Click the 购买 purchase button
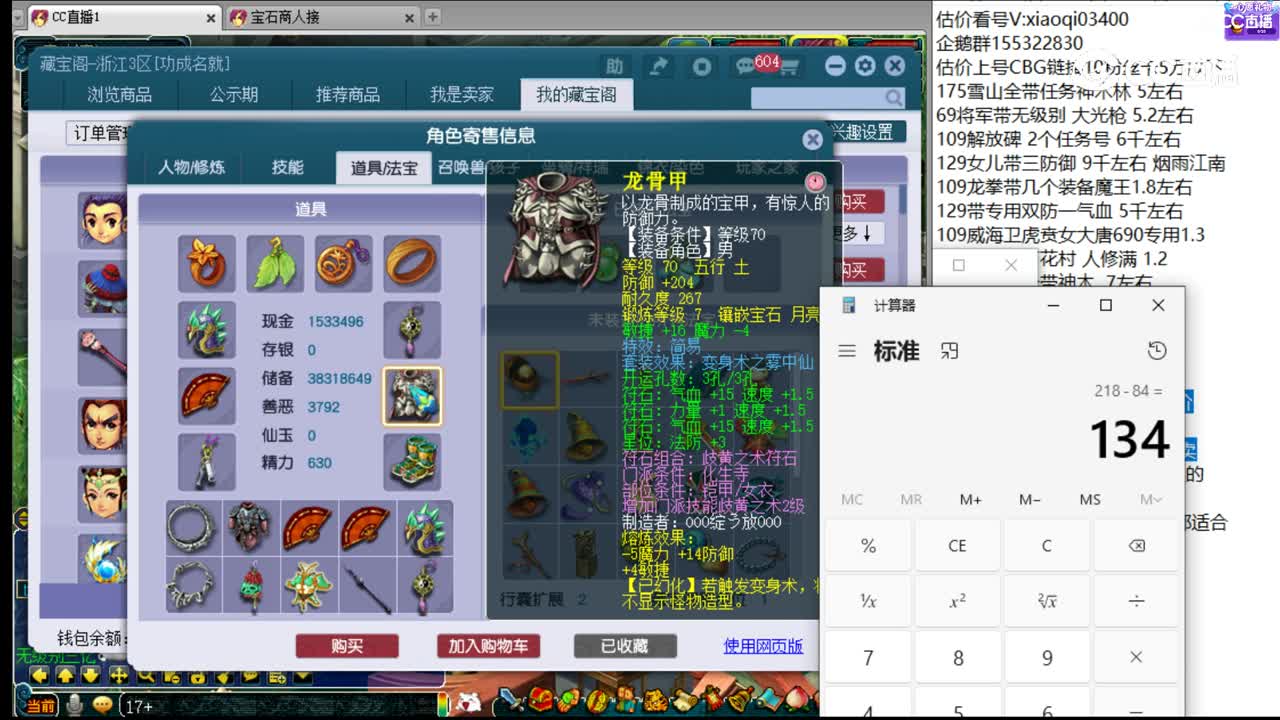The height and width of the screenshot is (720, 1280). point(347,646)
